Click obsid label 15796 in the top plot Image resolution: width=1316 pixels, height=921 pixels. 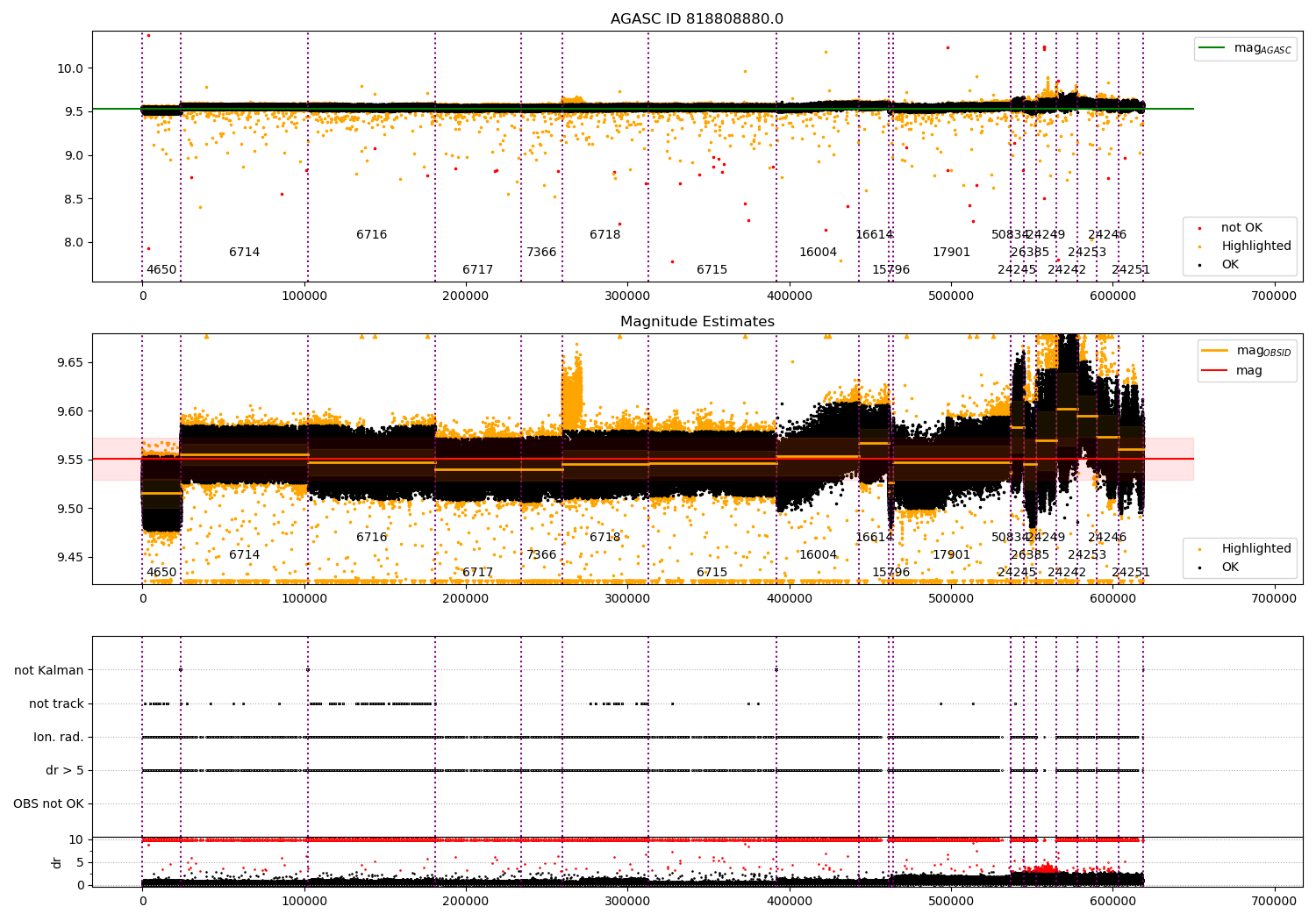pos(891,270)
